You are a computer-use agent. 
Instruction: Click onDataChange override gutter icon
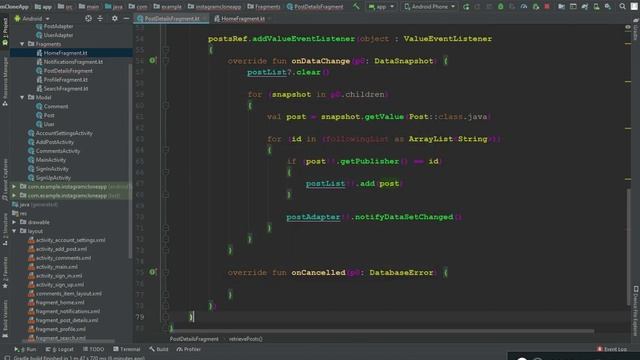pos(152,60)
